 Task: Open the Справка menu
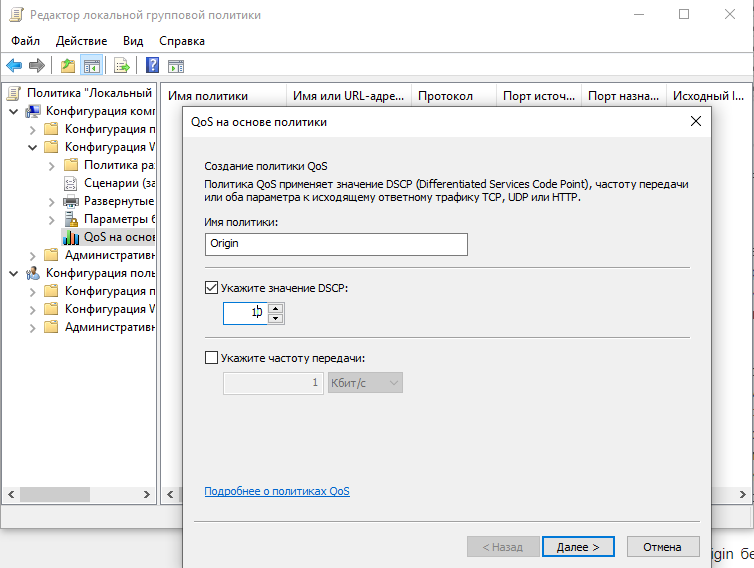click(182, 41)
